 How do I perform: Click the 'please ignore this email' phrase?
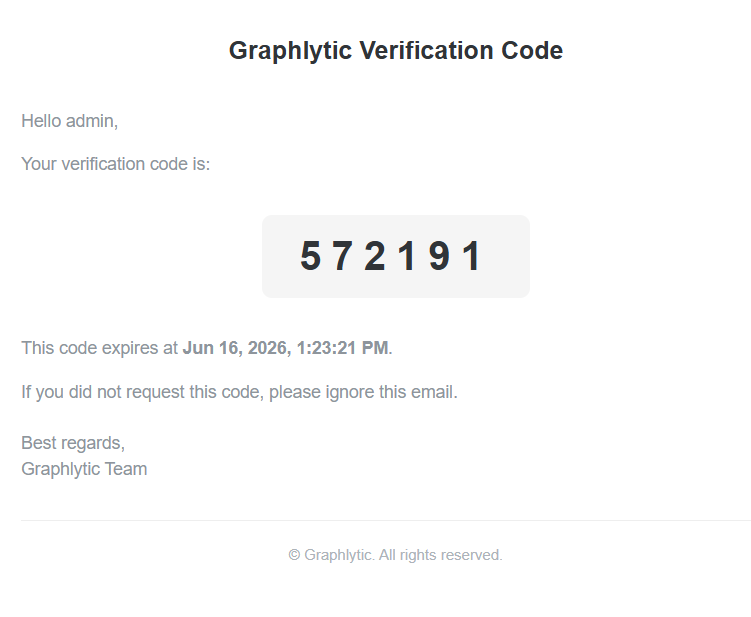click(363, 392)
